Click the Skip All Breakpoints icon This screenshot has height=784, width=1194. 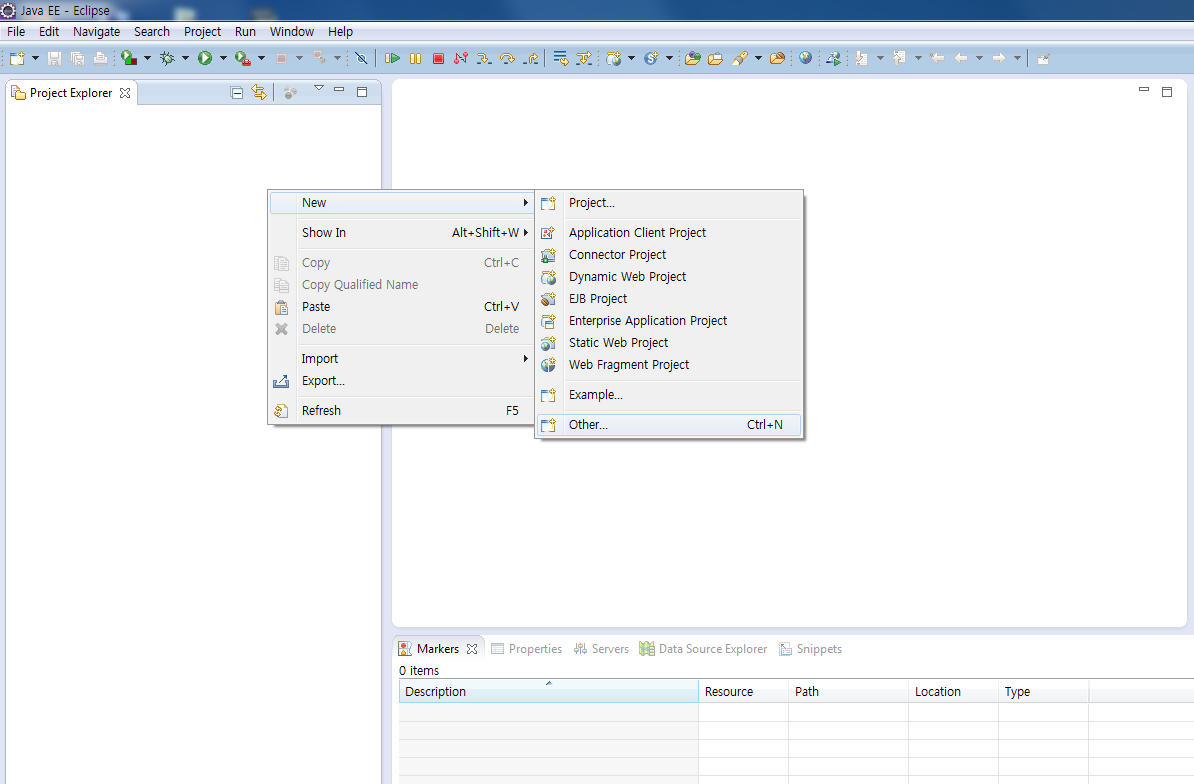361,59
